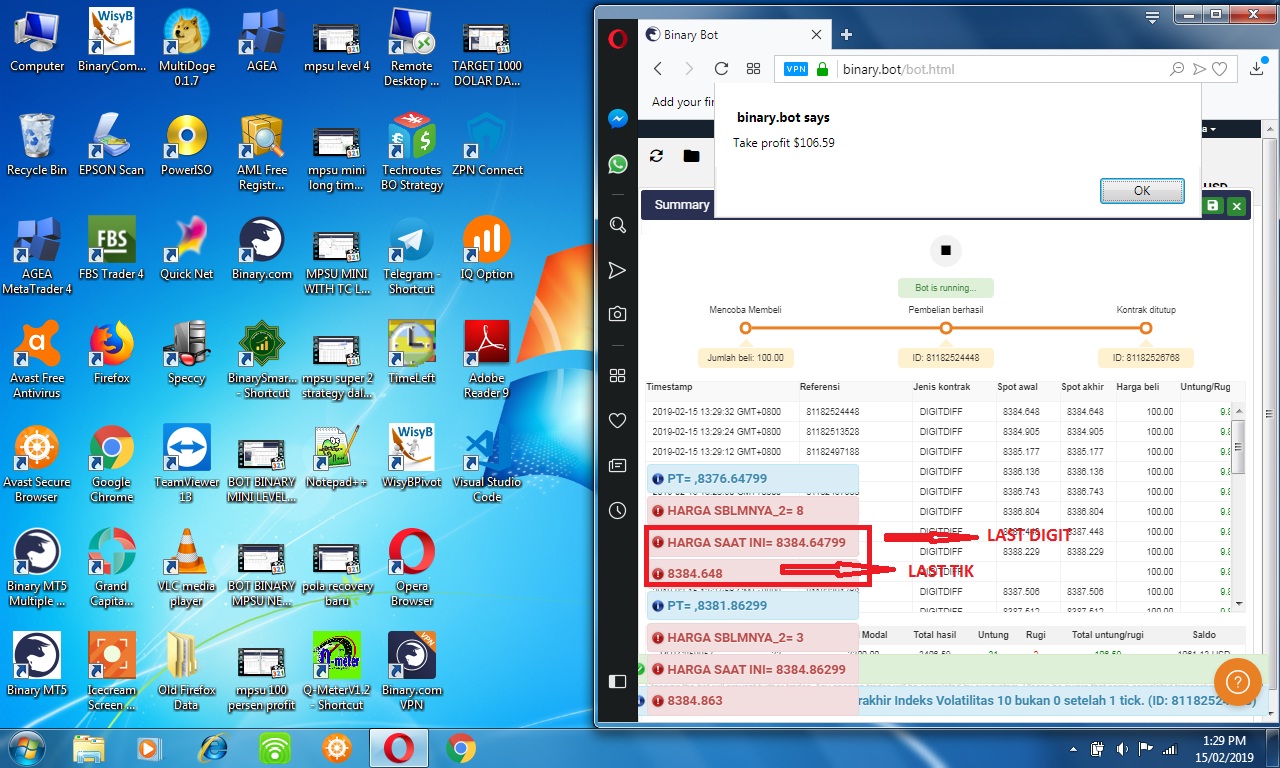Open Visual Studio Code desktop shortcut
The height and width of the screenshot is (768, 1280).
(487, 464)
